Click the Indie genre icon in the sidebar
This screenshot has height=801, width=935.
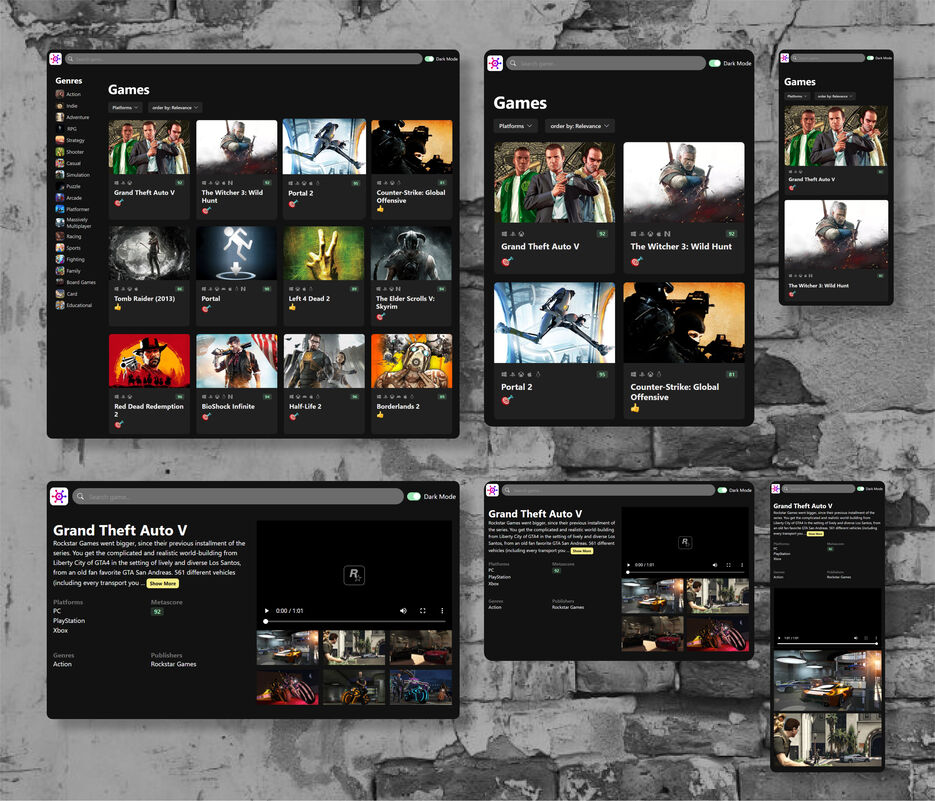60,106
